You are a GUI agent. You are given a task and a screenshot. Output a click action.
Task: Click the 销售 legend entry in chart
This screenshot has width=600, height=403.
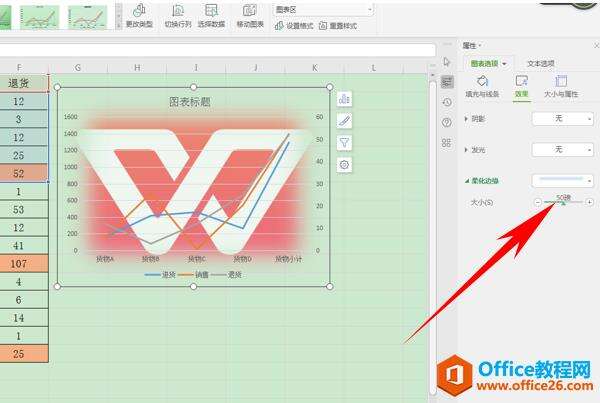(x=193, y=275)
